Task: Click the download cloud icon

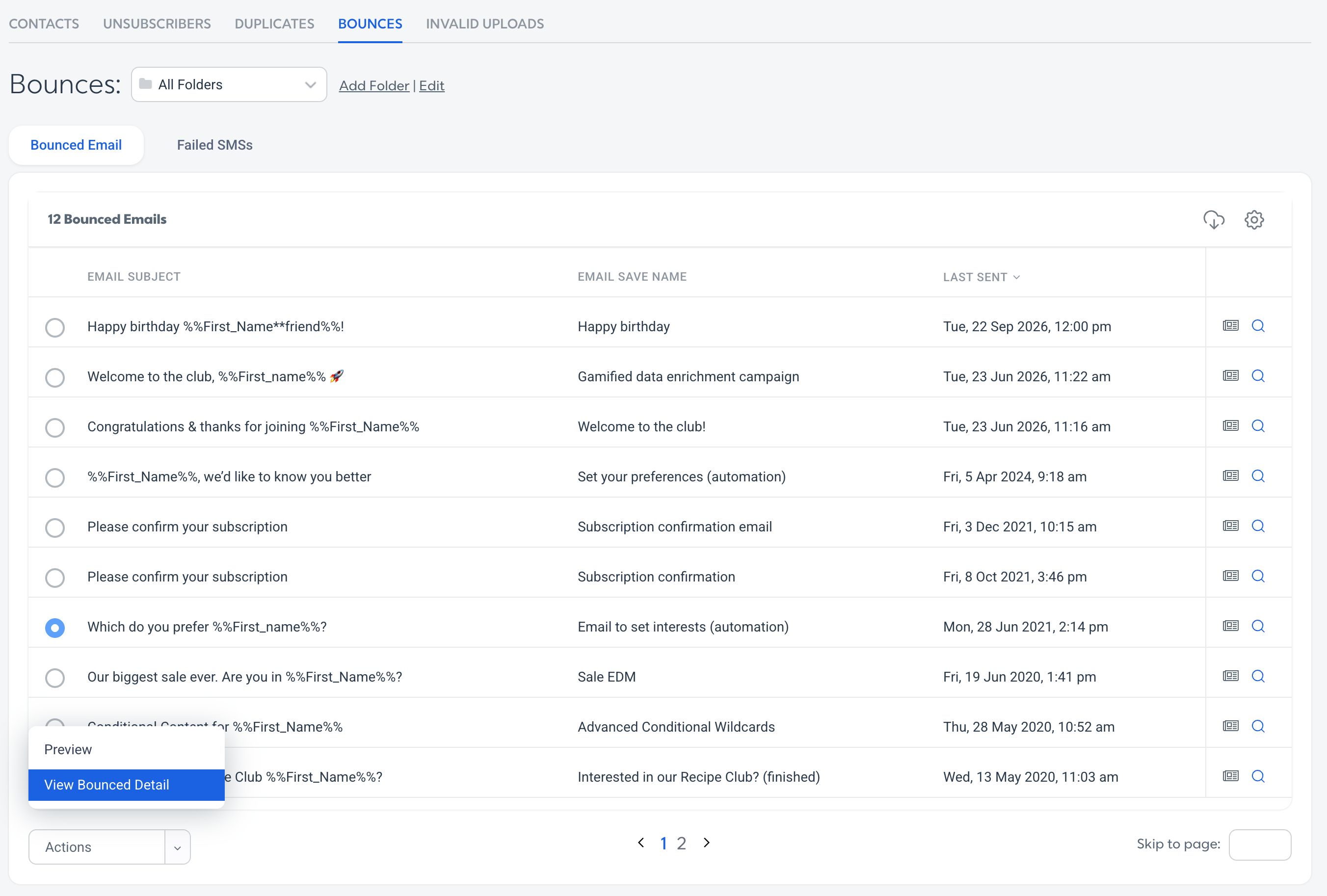Action: click(1213, 220)
